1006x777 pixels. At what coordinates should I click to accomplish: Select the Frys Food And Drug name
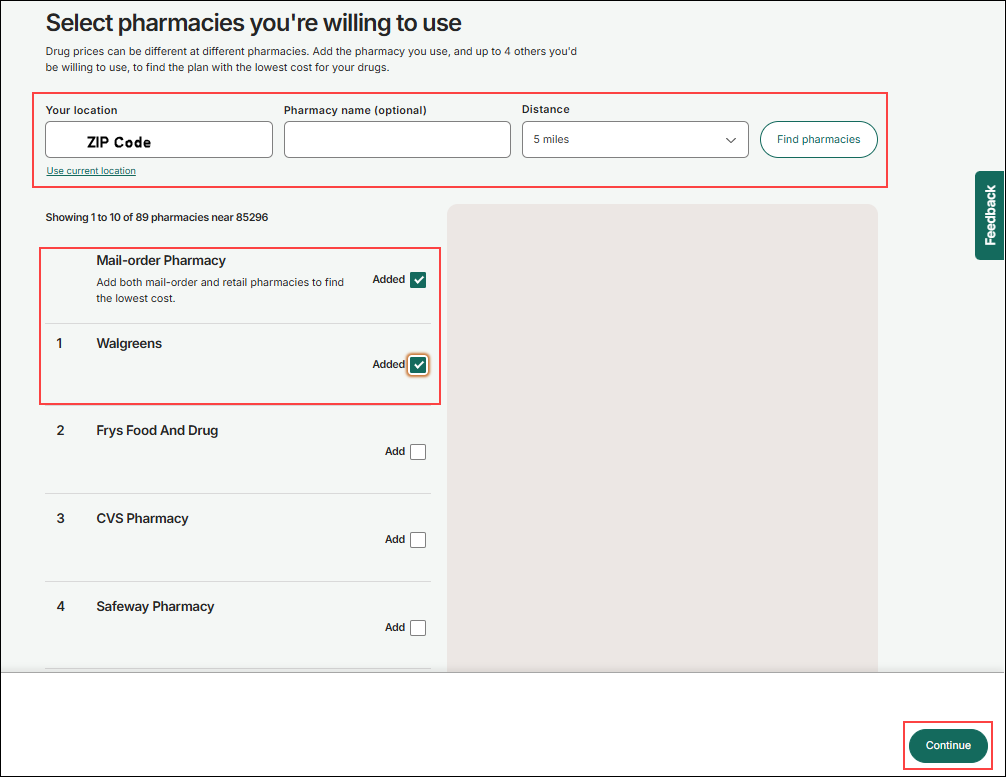(x=157, y=431)
